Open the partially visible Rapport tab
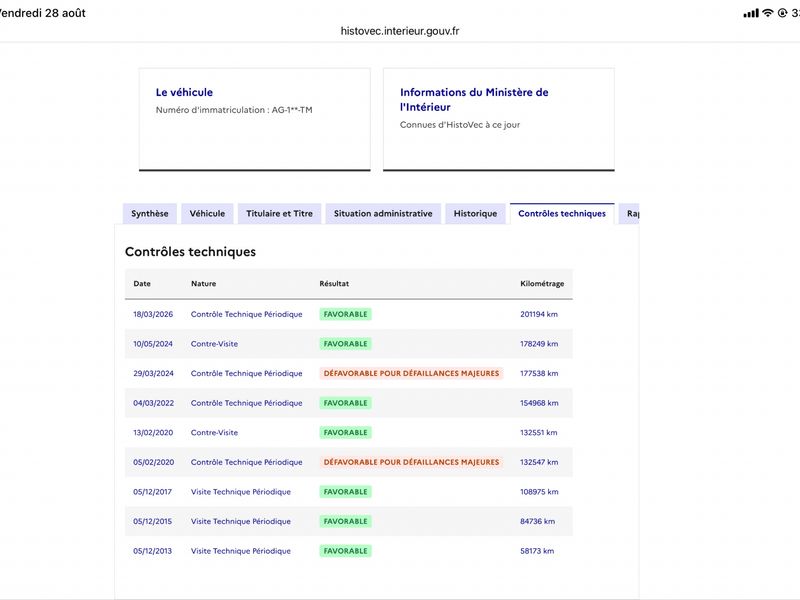 pos(629,213)
